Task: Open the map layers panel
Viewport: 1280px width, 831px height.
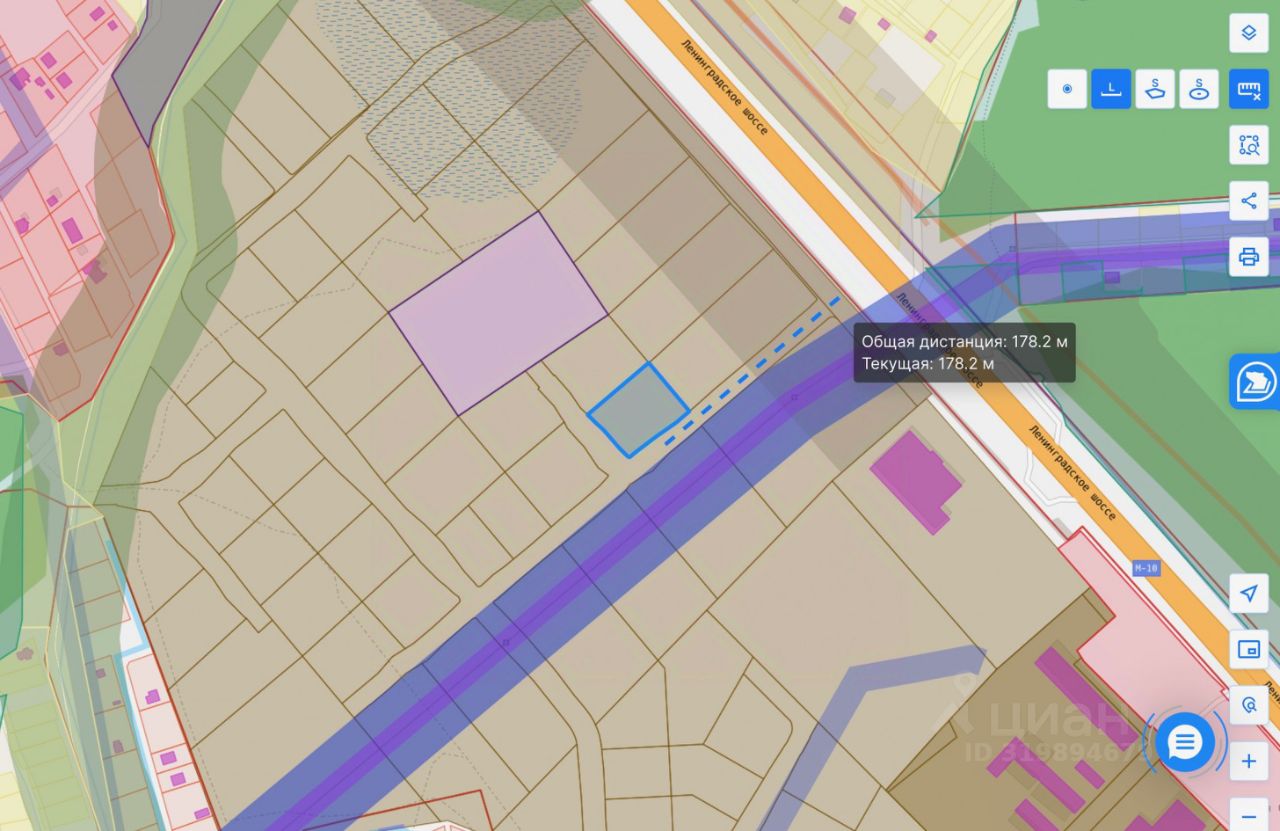Action: 1248,33
